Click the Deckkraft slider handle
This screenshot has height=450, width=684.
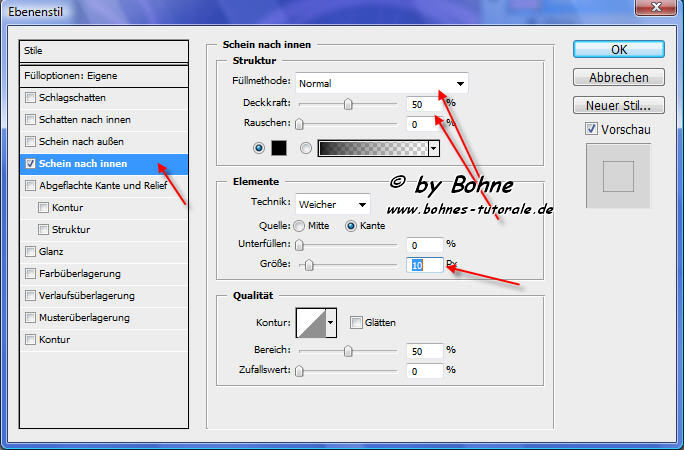pyautogui.click(x=348, y=103)
